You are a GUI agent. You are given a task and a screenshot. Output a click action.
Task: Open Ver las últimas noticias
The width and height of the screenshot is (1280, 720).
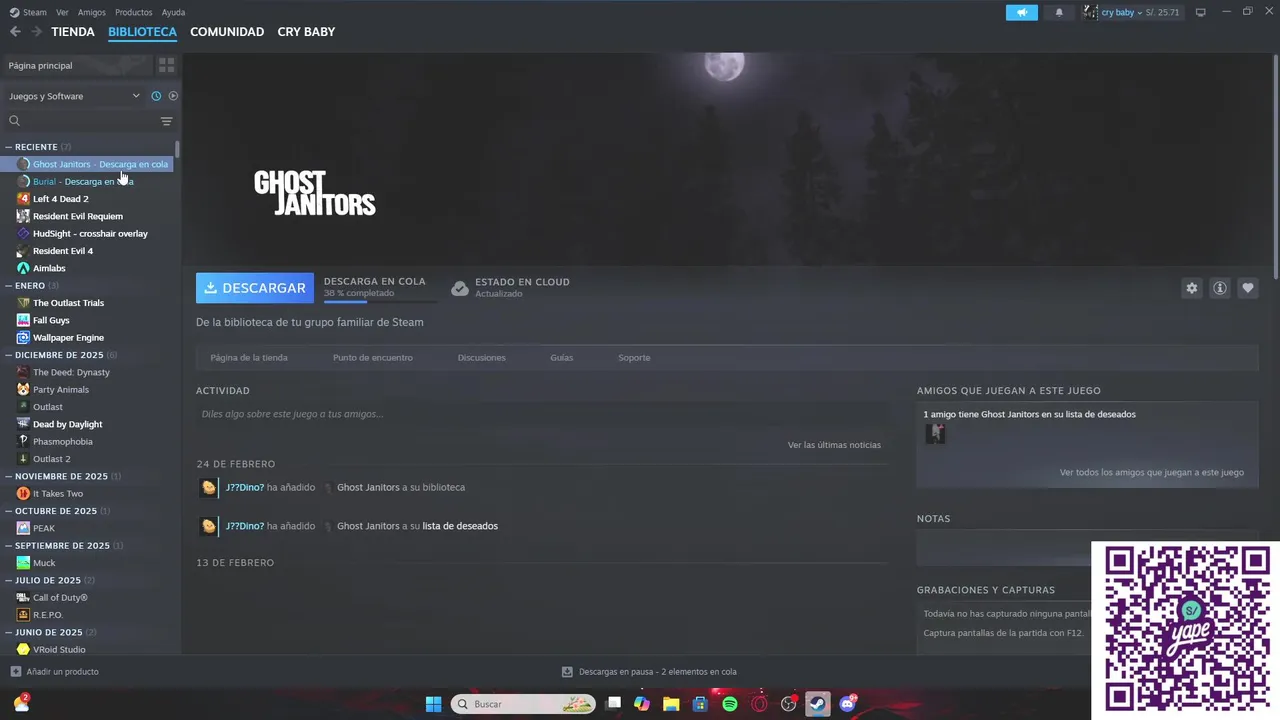834,445
